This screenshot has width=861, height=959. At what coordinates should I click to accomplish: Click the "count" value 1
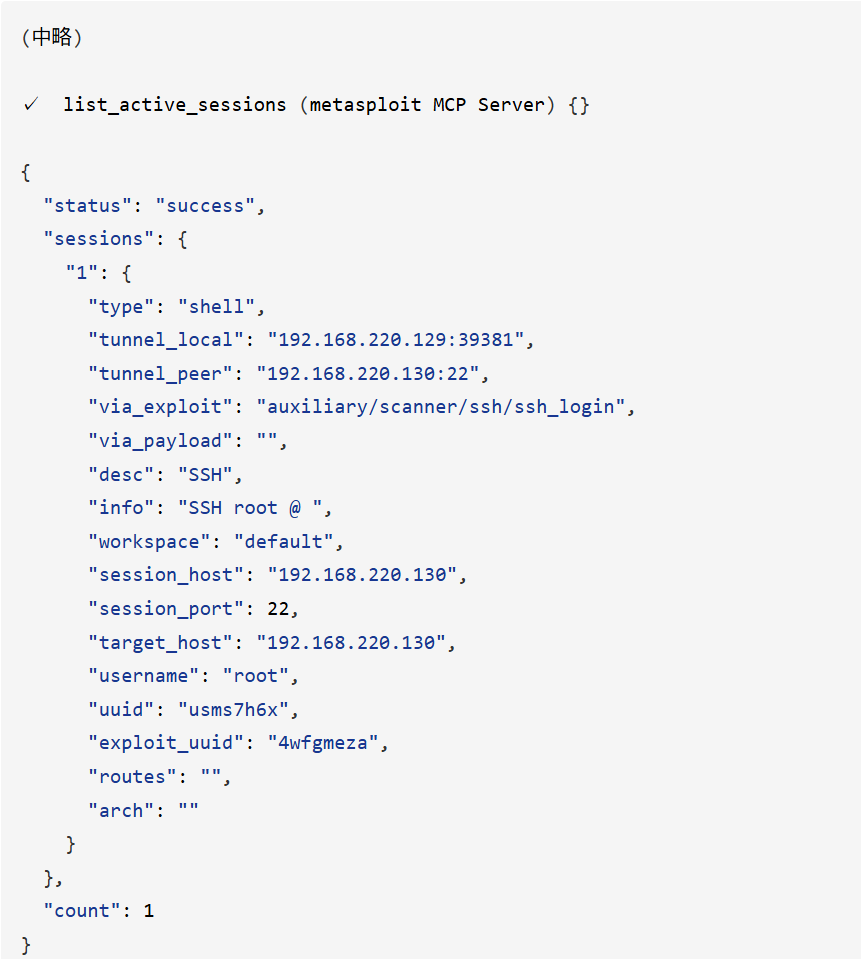[149, 911]
